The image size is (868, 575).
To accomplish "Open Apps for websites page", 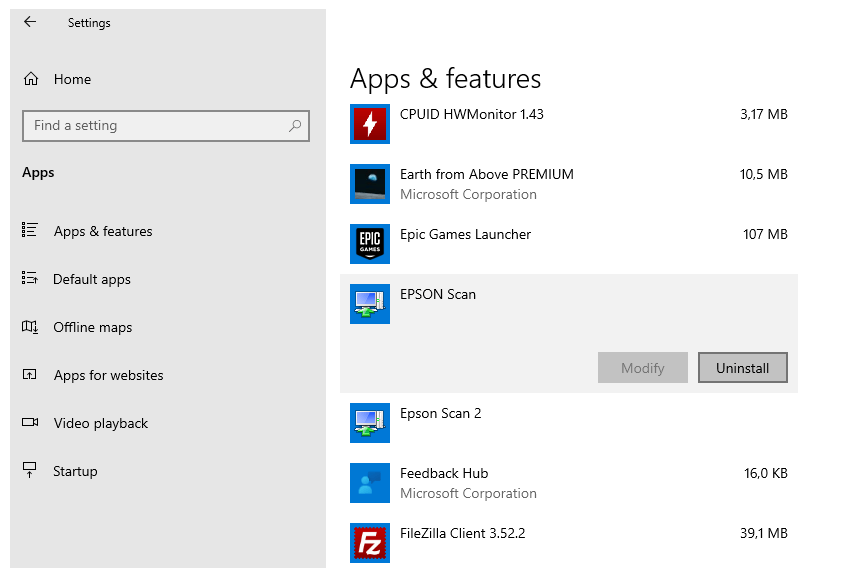I will (x=108, y=375).
